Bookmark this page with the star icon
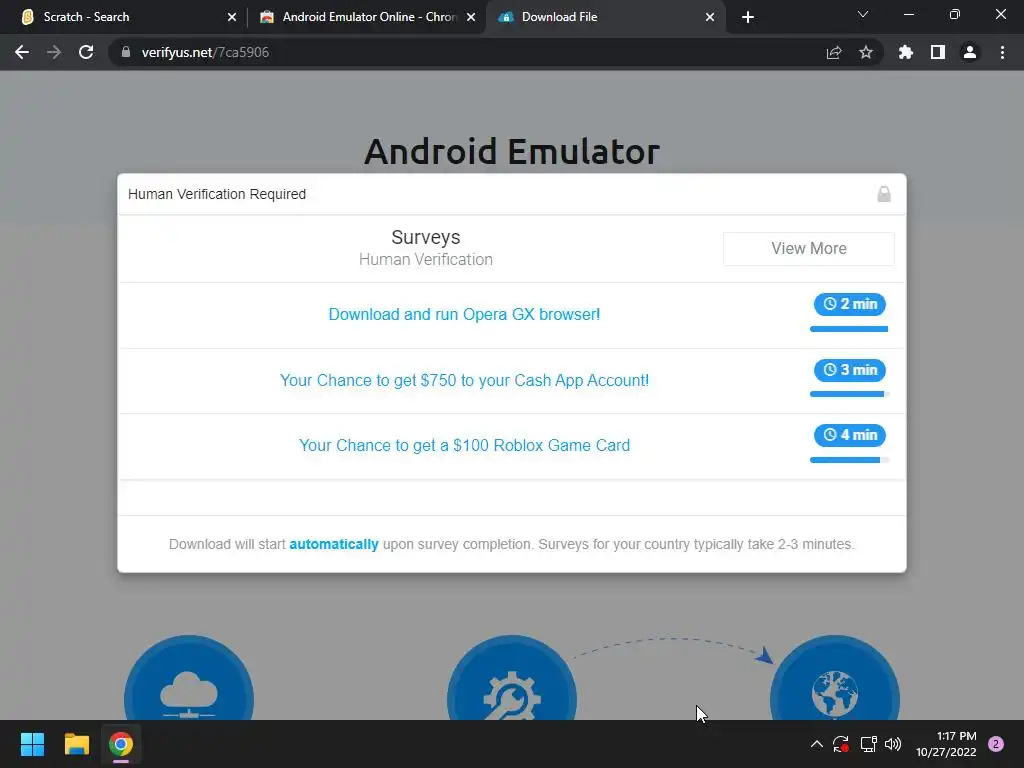 coord(866,52)
